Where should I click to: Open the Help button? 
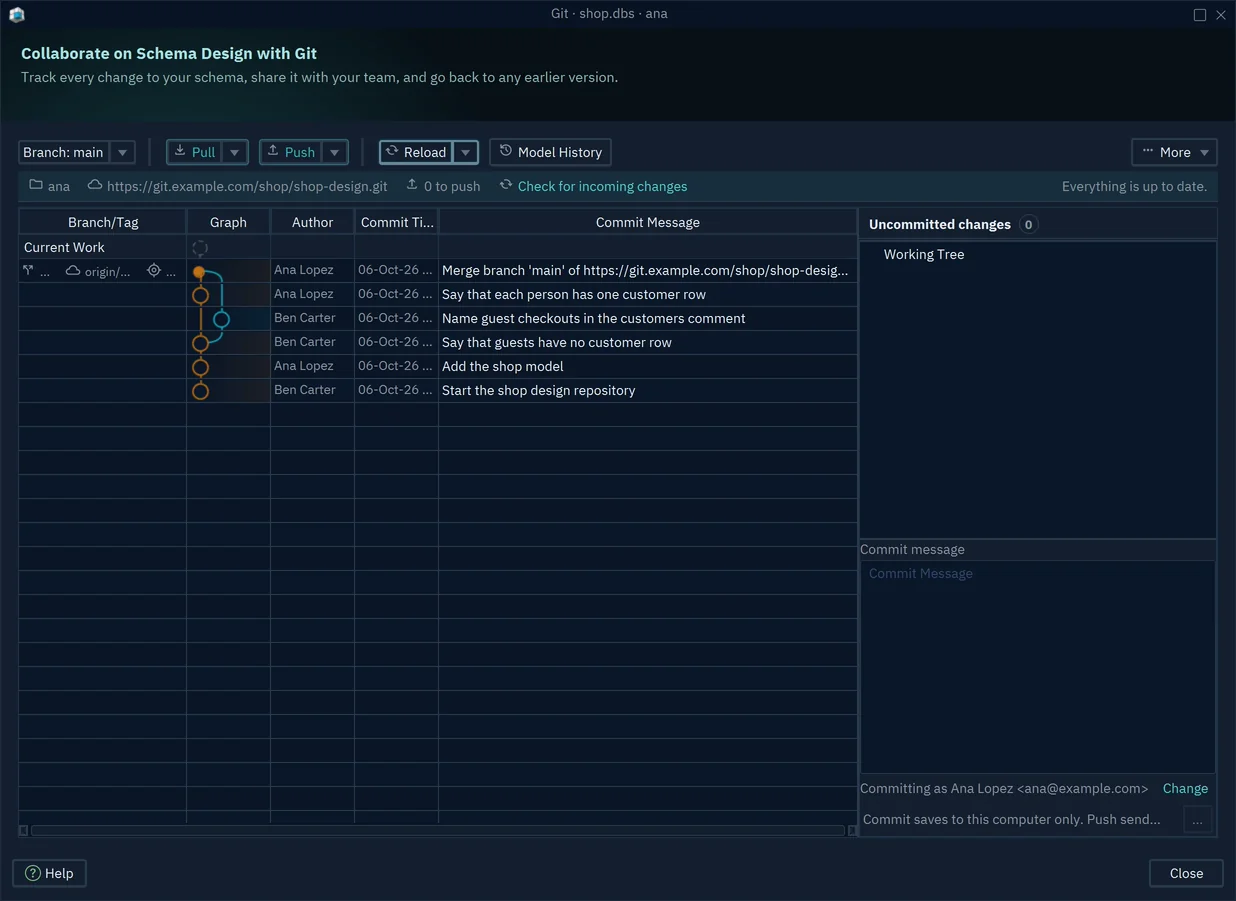[49, 873]
